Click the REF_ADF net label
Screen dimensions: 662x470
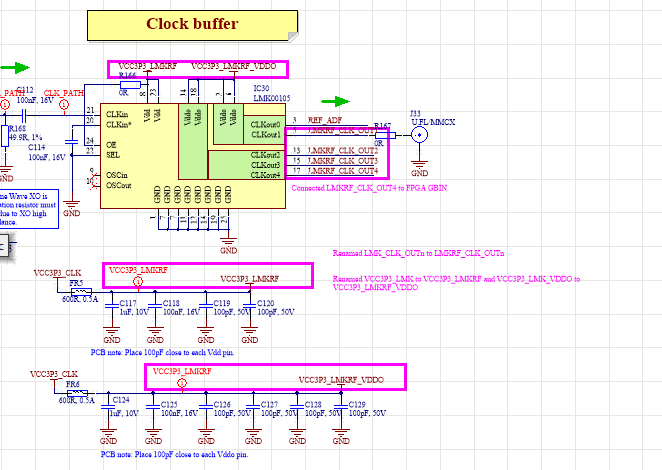(322, 119)
